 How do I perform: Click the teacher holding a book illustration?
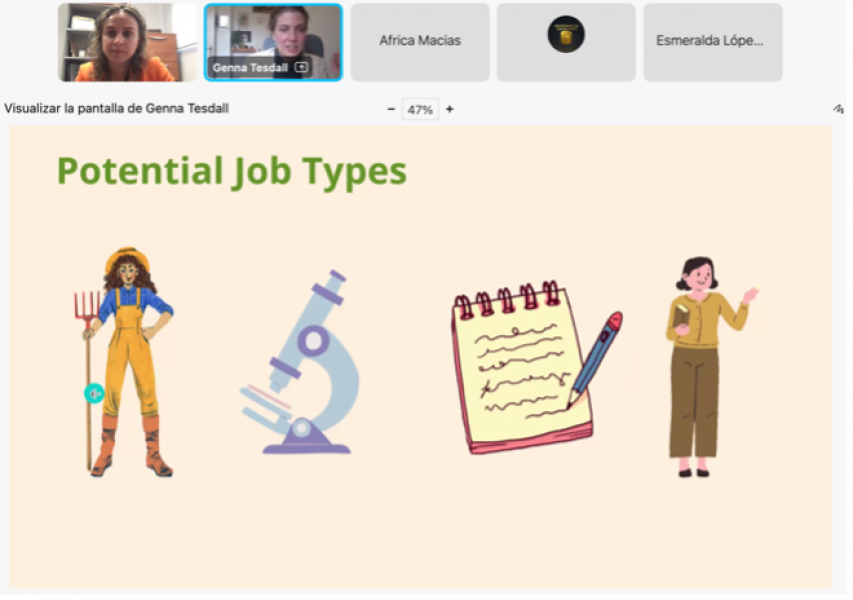point(700,365)
